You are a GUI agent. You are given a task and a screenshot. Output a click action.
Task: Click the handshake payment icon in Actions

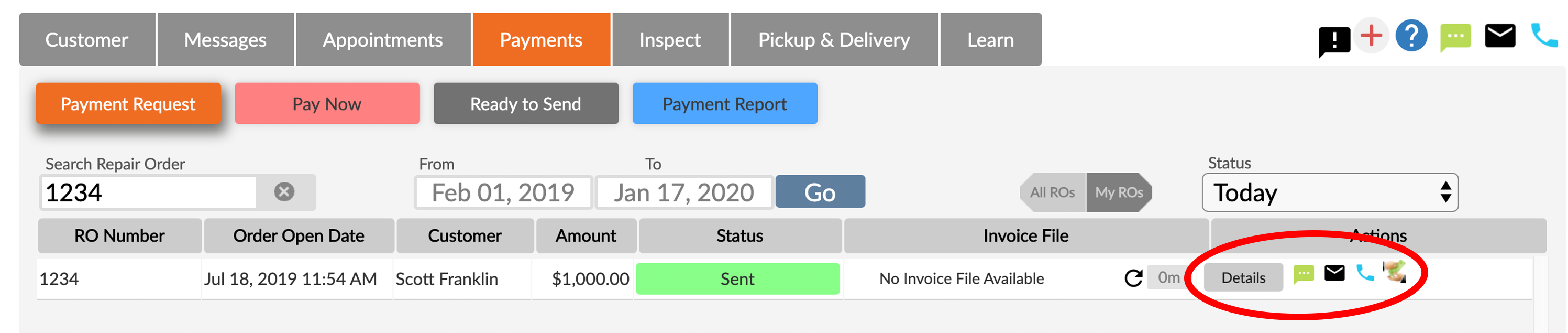click(x=1395, y=272)
